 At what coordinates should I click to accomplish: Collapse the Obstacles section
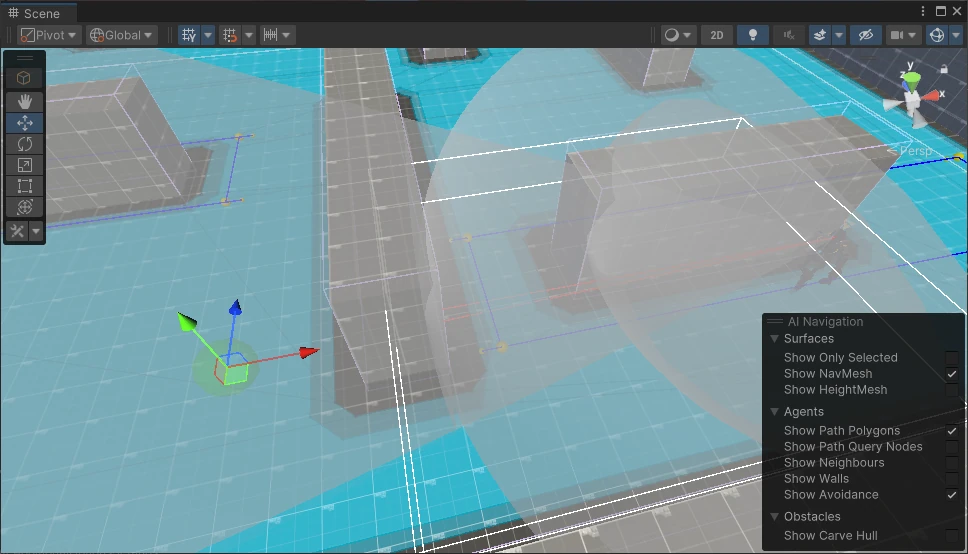(774, 516)
